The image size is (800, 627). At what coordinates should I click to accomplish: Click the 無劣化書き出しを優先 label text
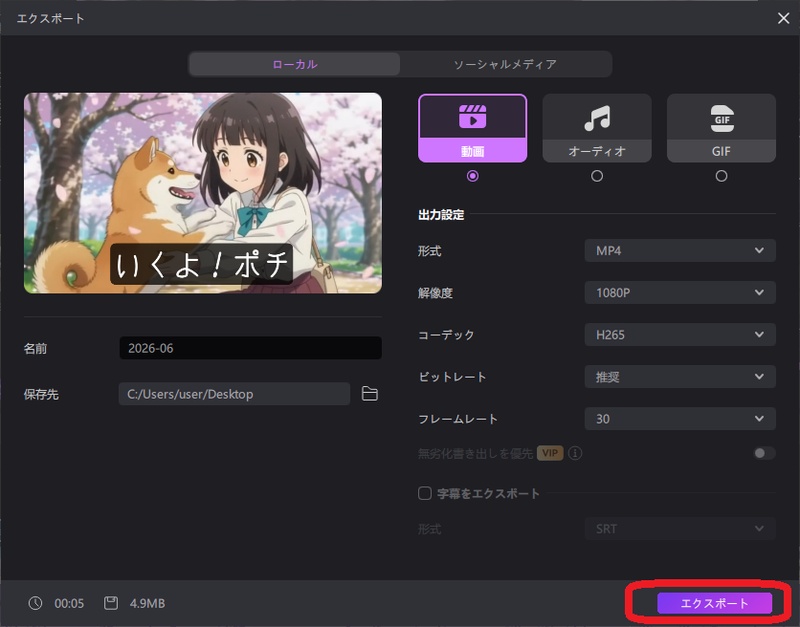click(x=475, y=453)
